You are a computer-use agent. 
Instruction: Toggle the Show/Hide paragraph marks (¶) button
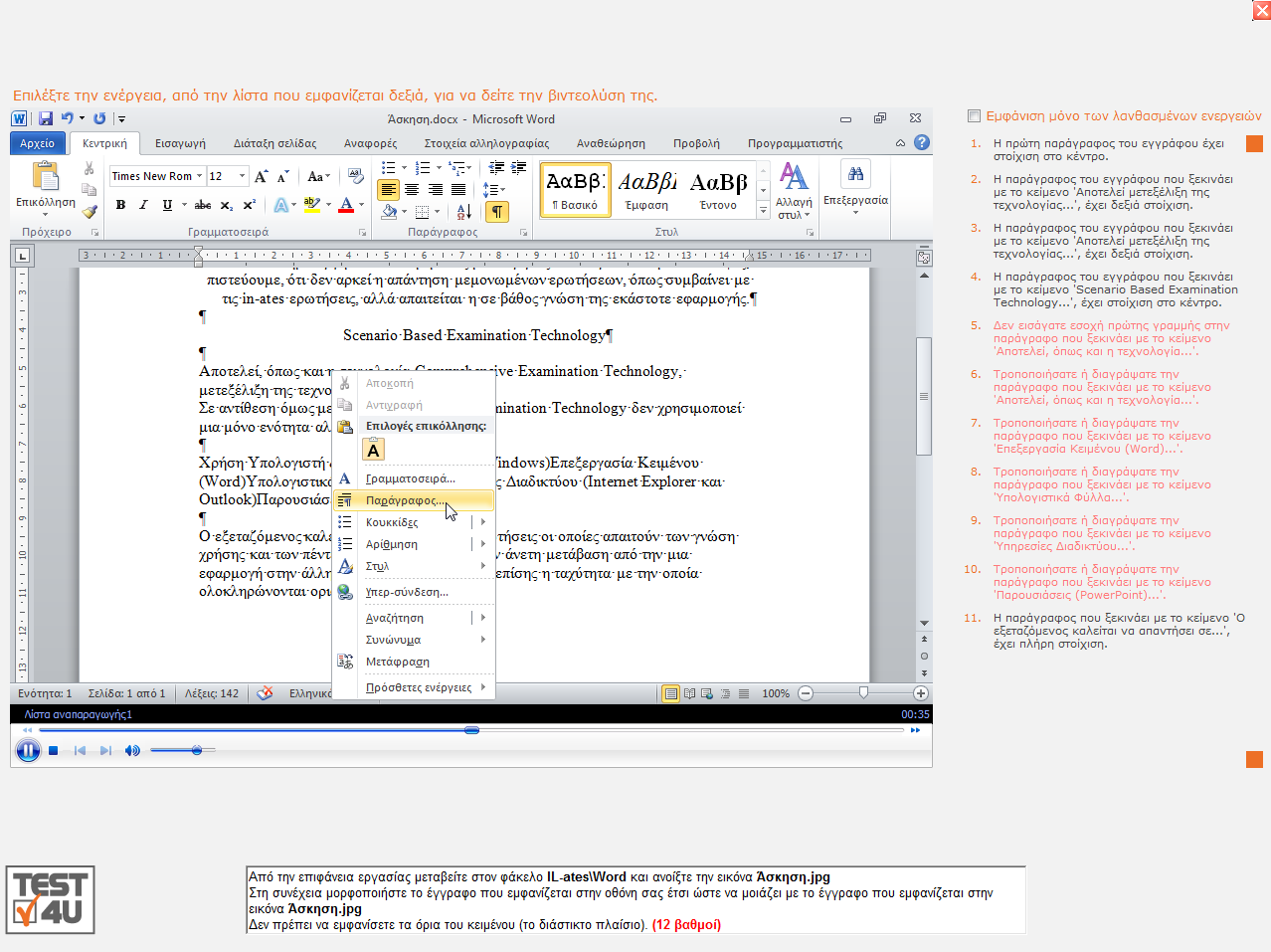click(497, 212)
